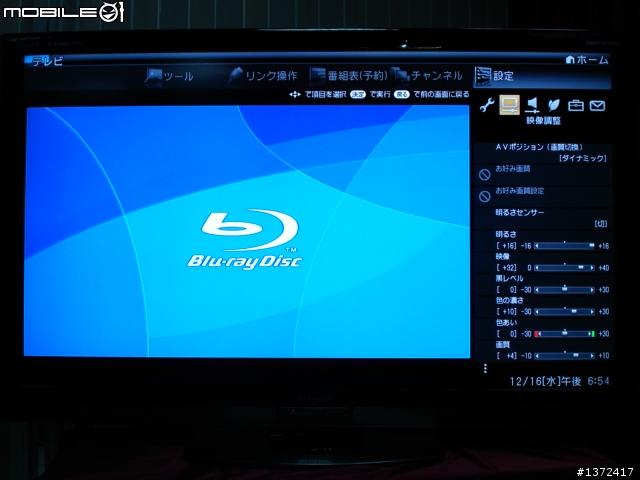This screenshot has width=640, height=480.
Task: Click the 色の濃さ [+10] value
Action: [507, 312]
